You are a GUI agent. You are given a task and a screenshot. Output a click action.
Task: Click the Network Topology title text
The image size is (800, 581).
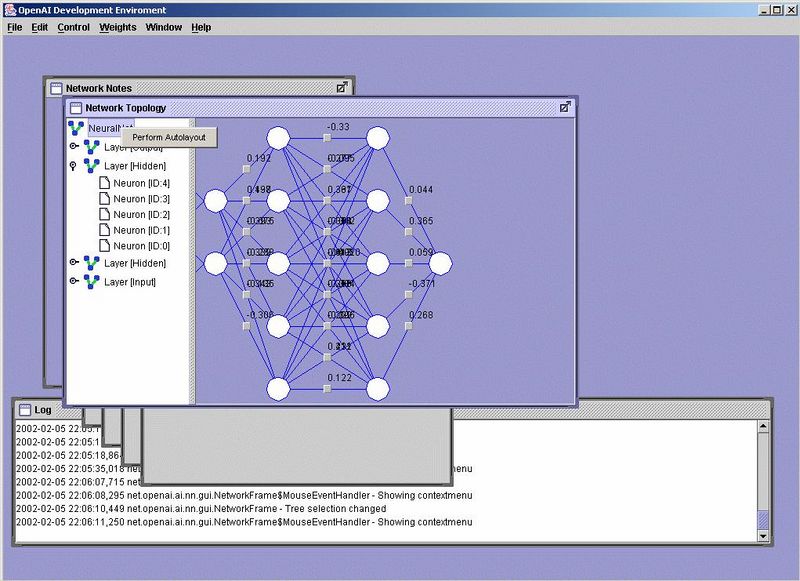coord(126,108)
